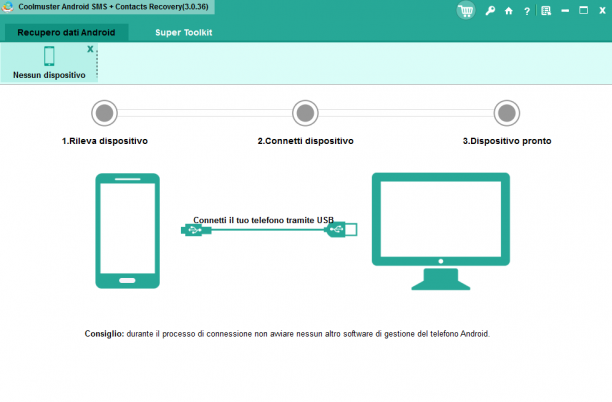Image resolution: width=612 pixels, height=402 pixels.
Task: Click the '3.Dispositivo pronto' label
Action: (x=507, y=141)
